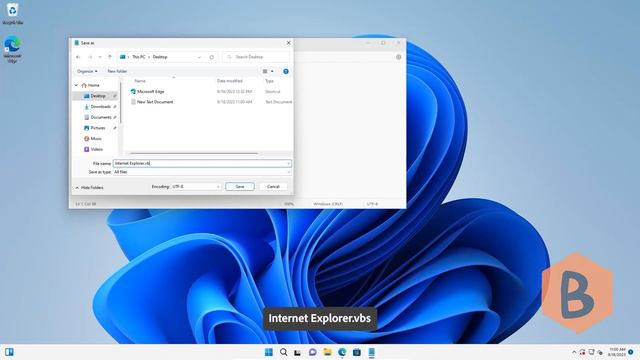The image size is (640, 360).
Task: Open File Explorer from the taskbar
Action: point(327,352)
